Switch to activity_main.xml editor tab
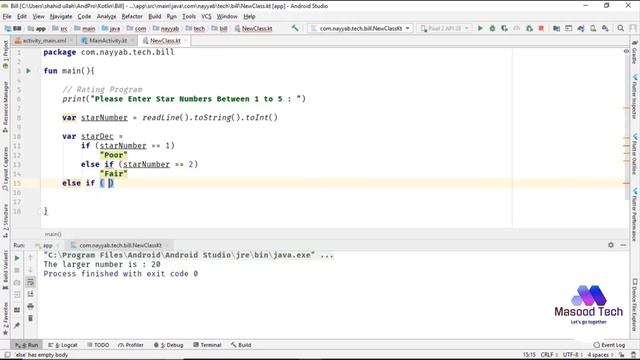 coord(44,40)
